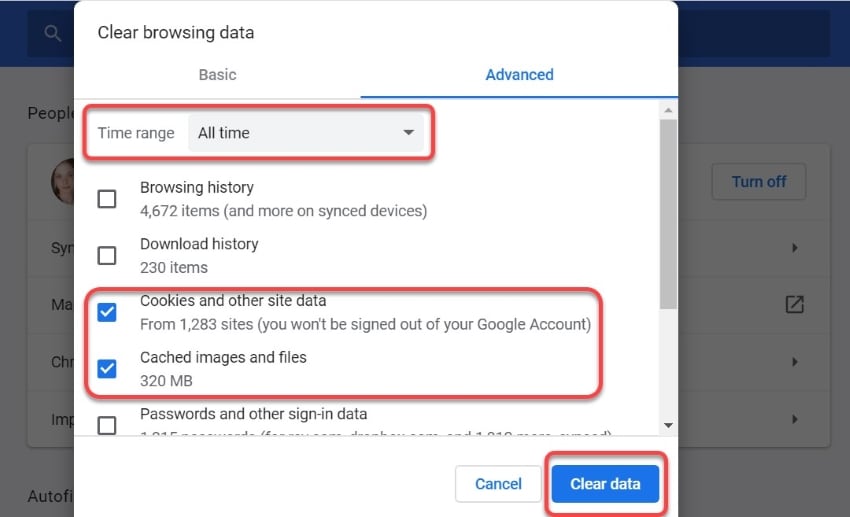Click the scrollbar up arrow
Viewport: 850px width, 517px height.
tap(668, 110)
